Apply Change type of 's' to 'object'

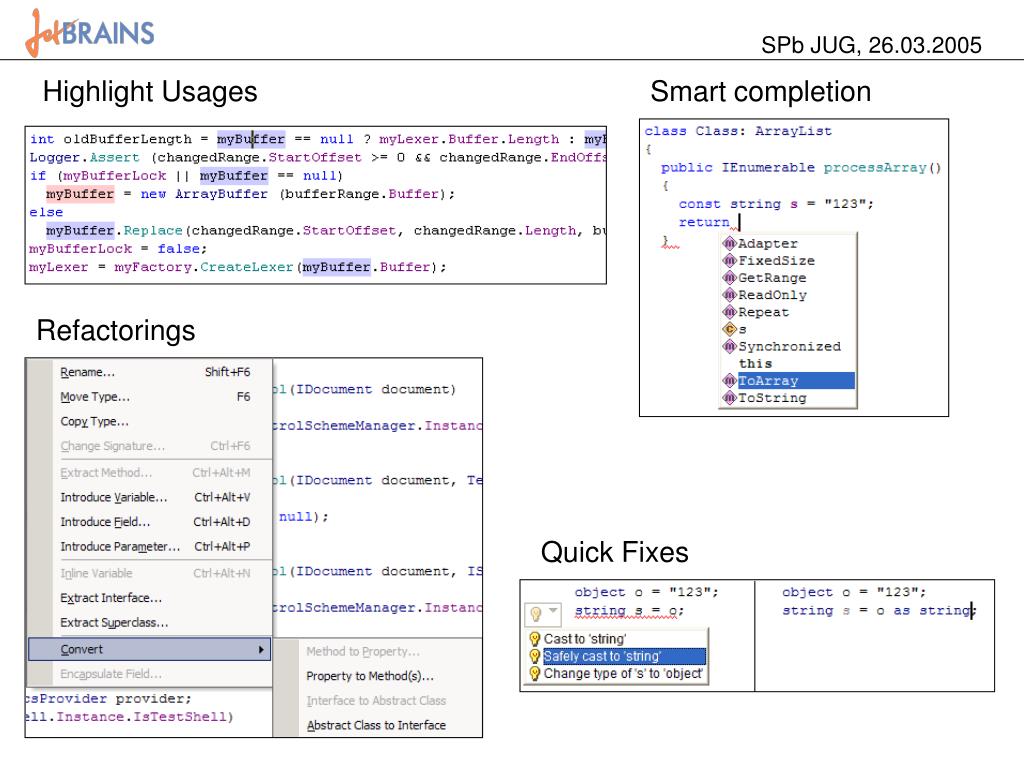point(616,673)
